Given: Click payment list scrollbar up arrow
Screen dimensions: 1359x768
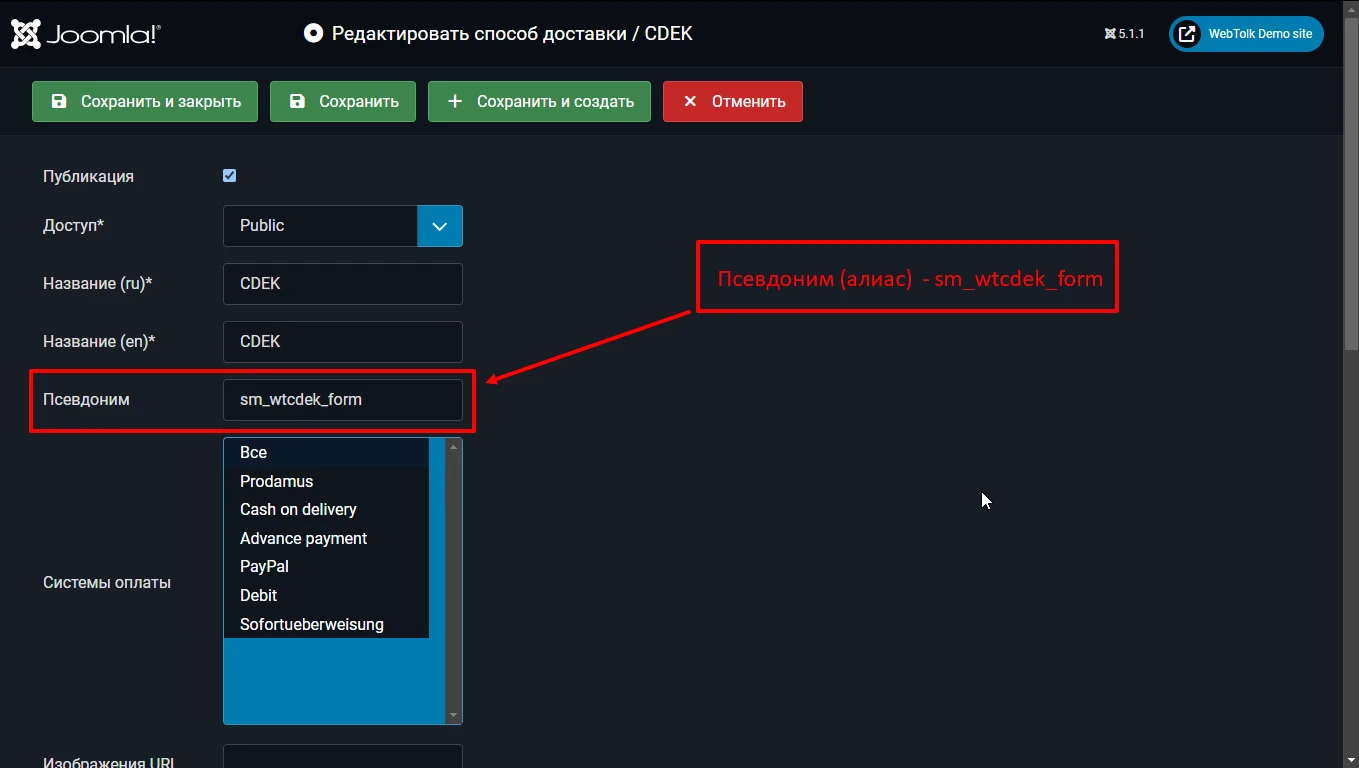Looking at the screenshot, I should [x=454, y=447].
